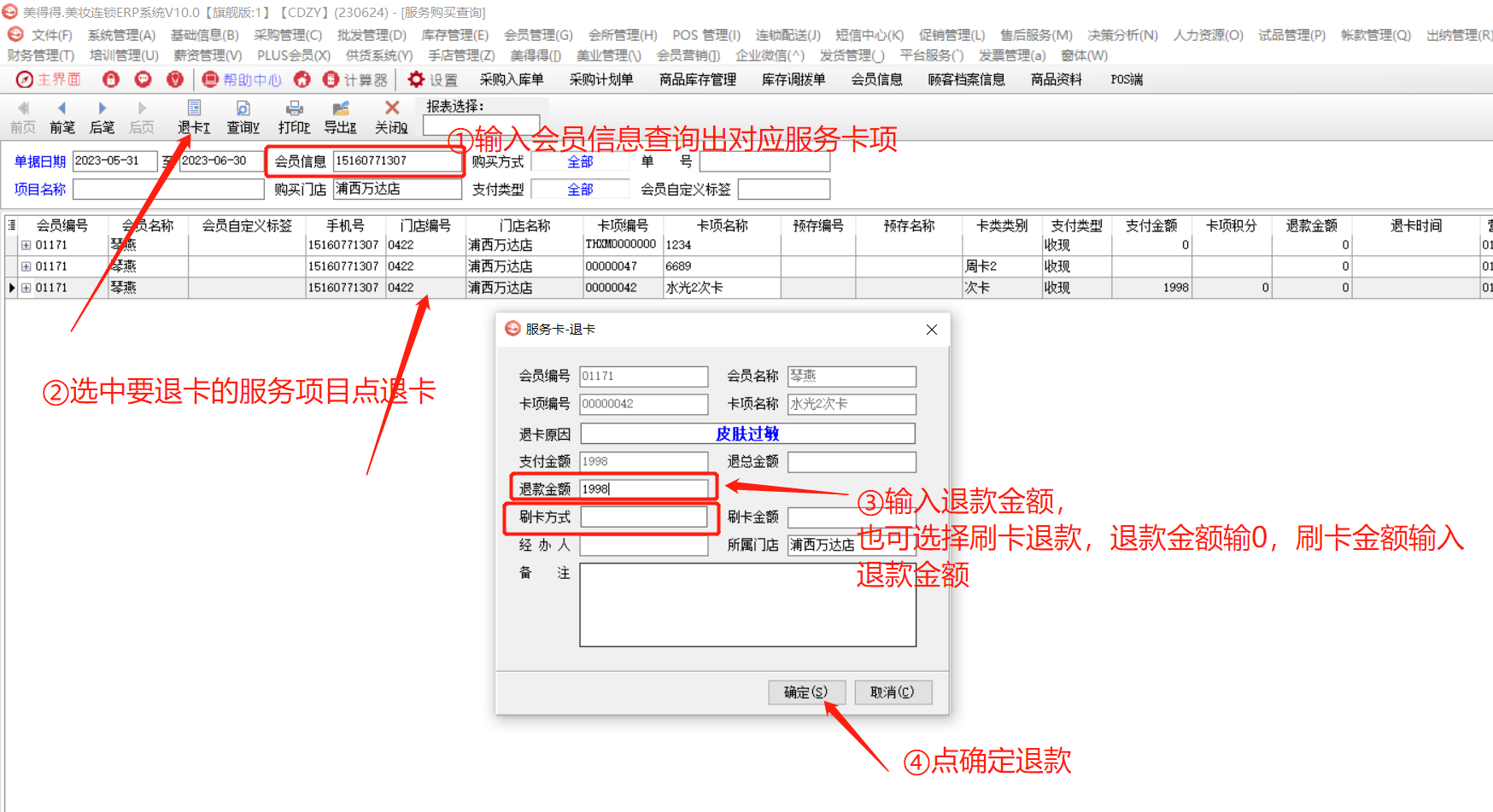Expand the first 01171 member row
Screen dimensions: 1493x812
pos(26,245)
